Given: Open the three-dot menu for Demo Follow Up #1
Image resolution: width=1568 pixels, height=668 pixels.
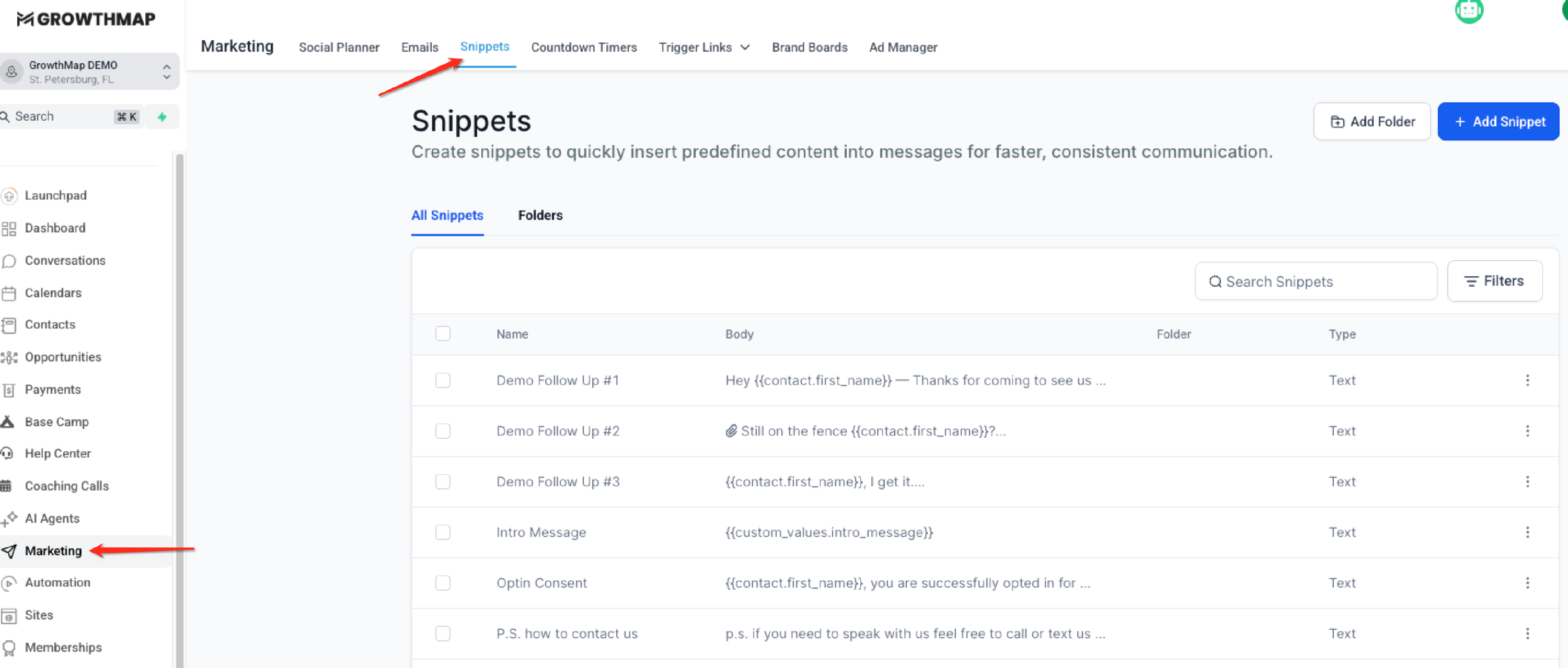Looking at the screenshot, I should click(1527, 380).
